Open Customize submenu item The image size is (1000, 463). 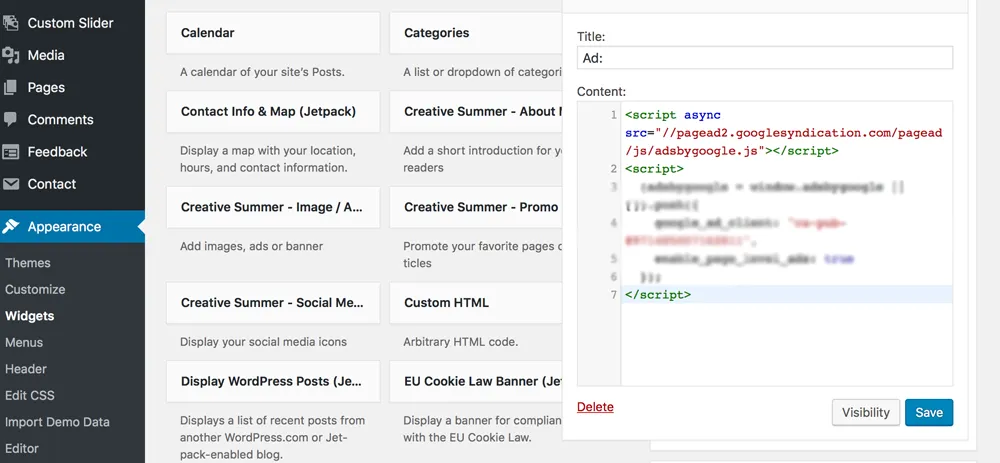point(35,290)
